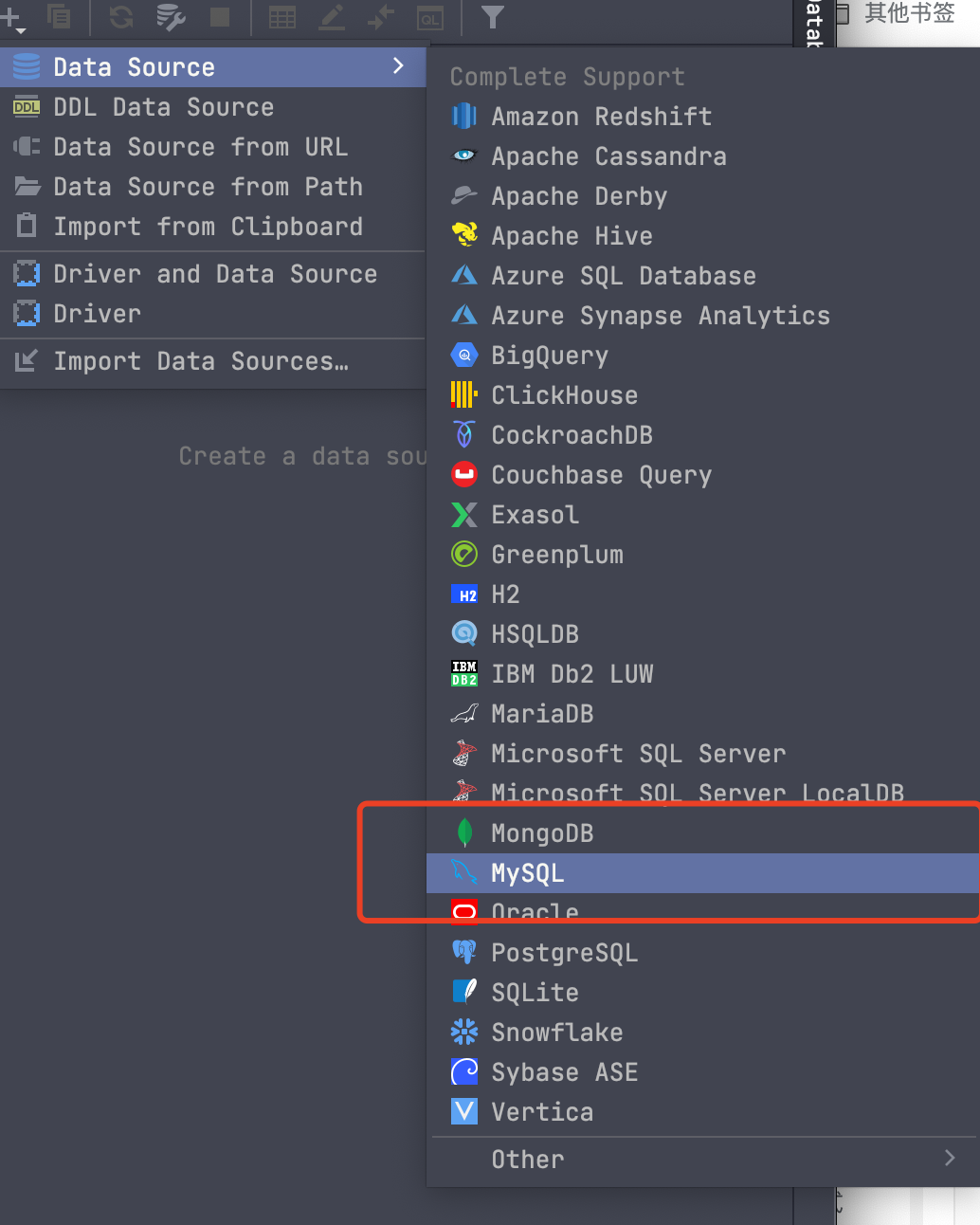This screenshot has height=1225, width=980.
Task: Choose Oracle data source
Action: [x=703, y=911]
